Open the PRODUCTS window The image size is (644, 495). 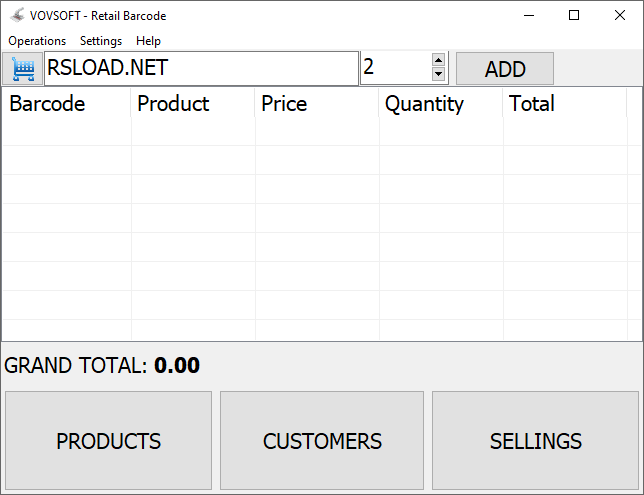click(x=109, y=441)
